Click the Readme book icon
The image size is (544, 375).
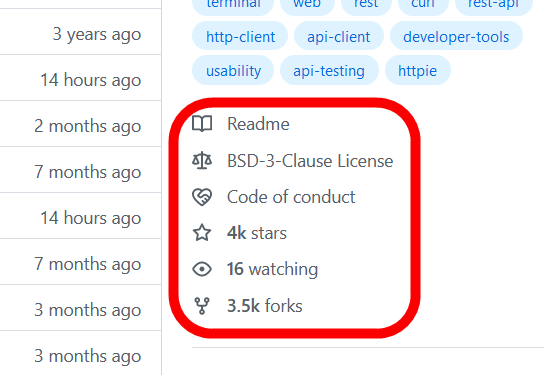coord(202,124)
